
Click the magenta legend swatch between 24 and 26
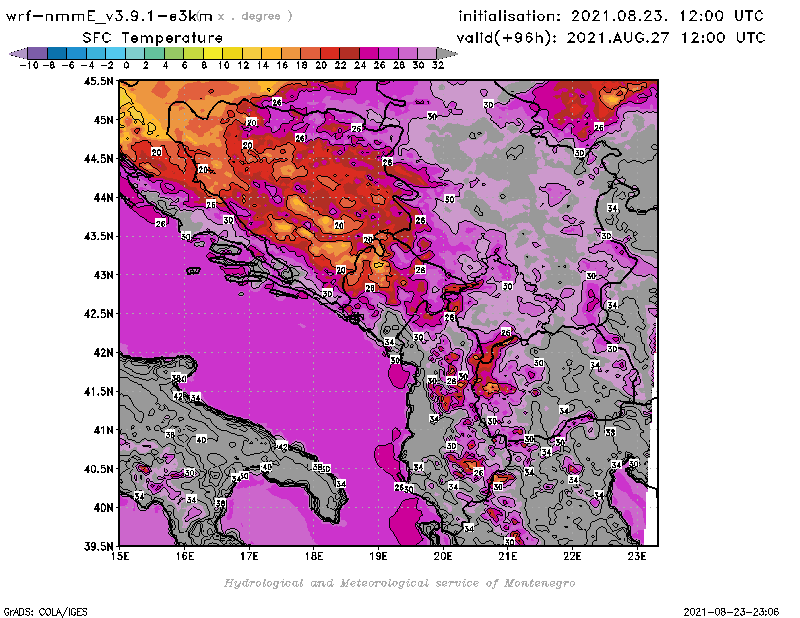click(x=368, y=53)
